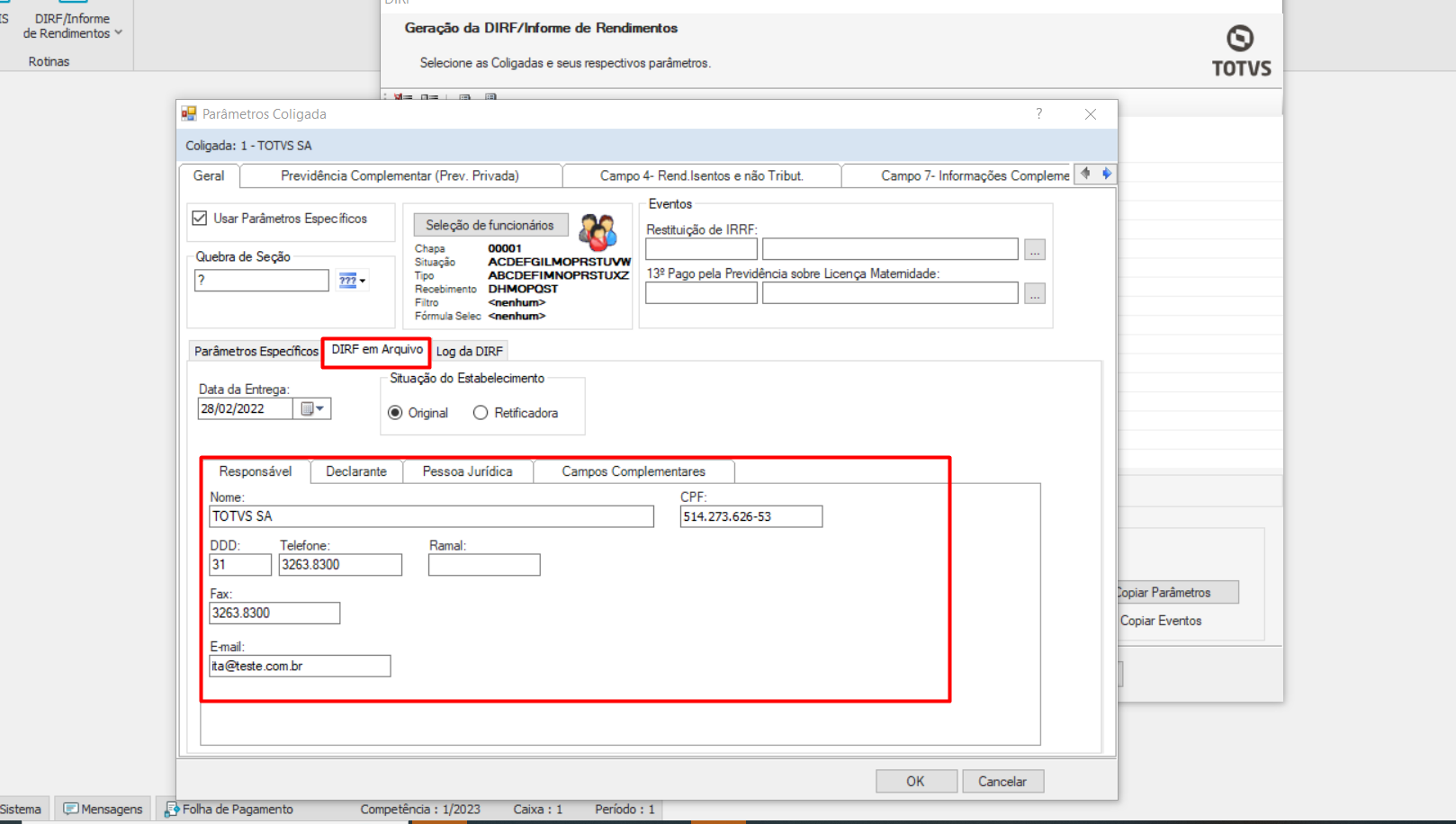Click the Chapa value 00001

click(x=505, y=248)
